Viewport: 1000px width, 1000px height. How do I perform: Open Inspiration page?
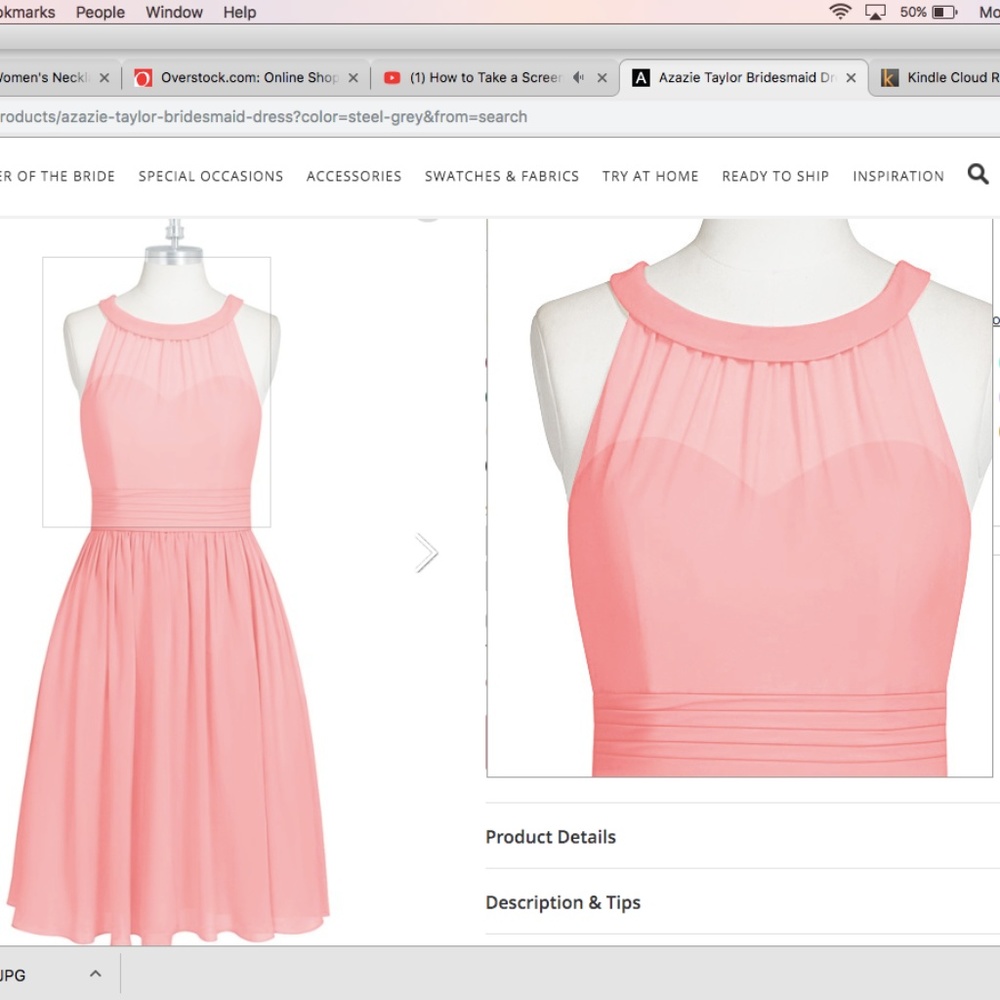898,176
